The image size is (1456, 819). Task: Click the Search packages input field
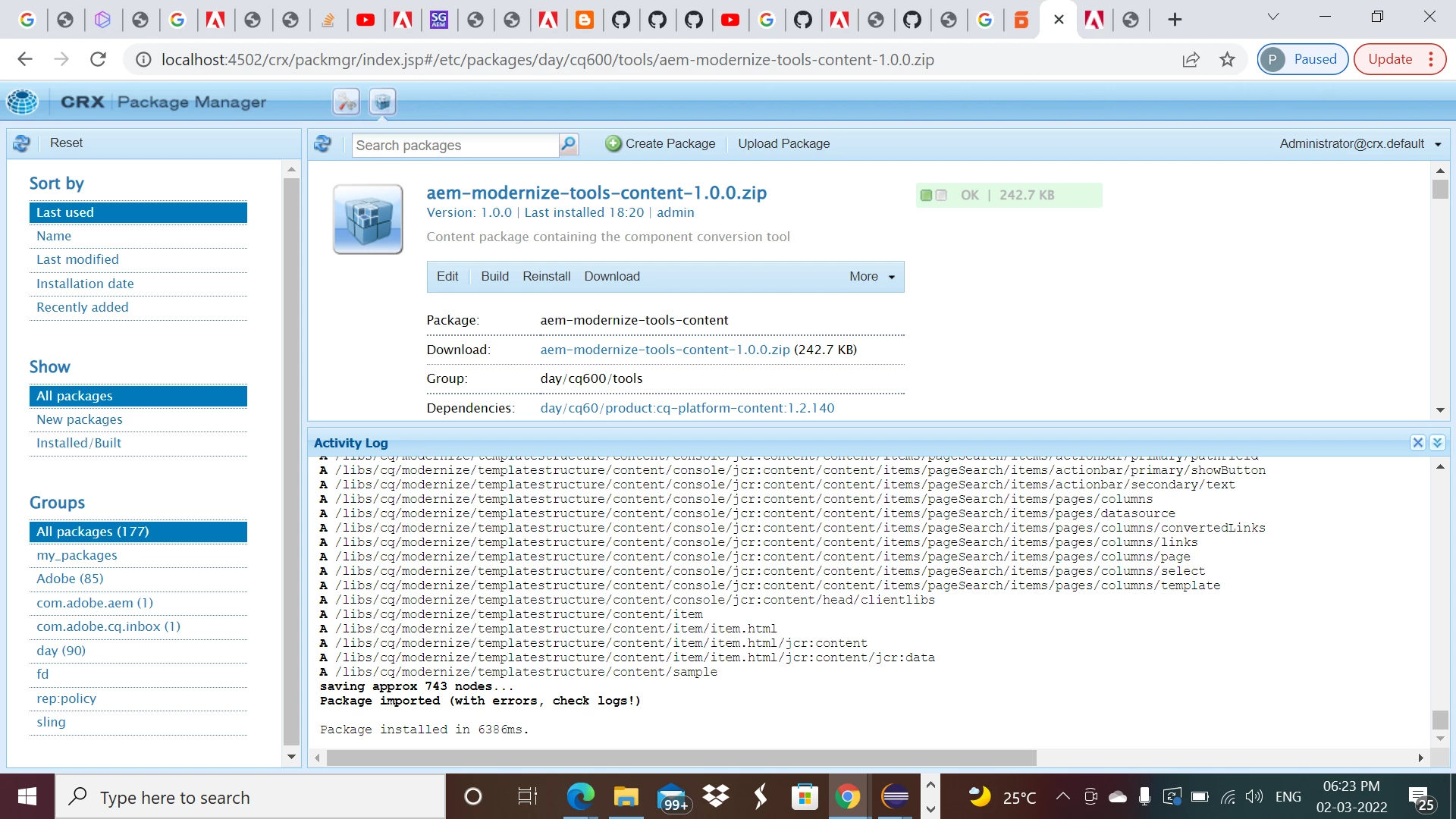tap(455, 146)
